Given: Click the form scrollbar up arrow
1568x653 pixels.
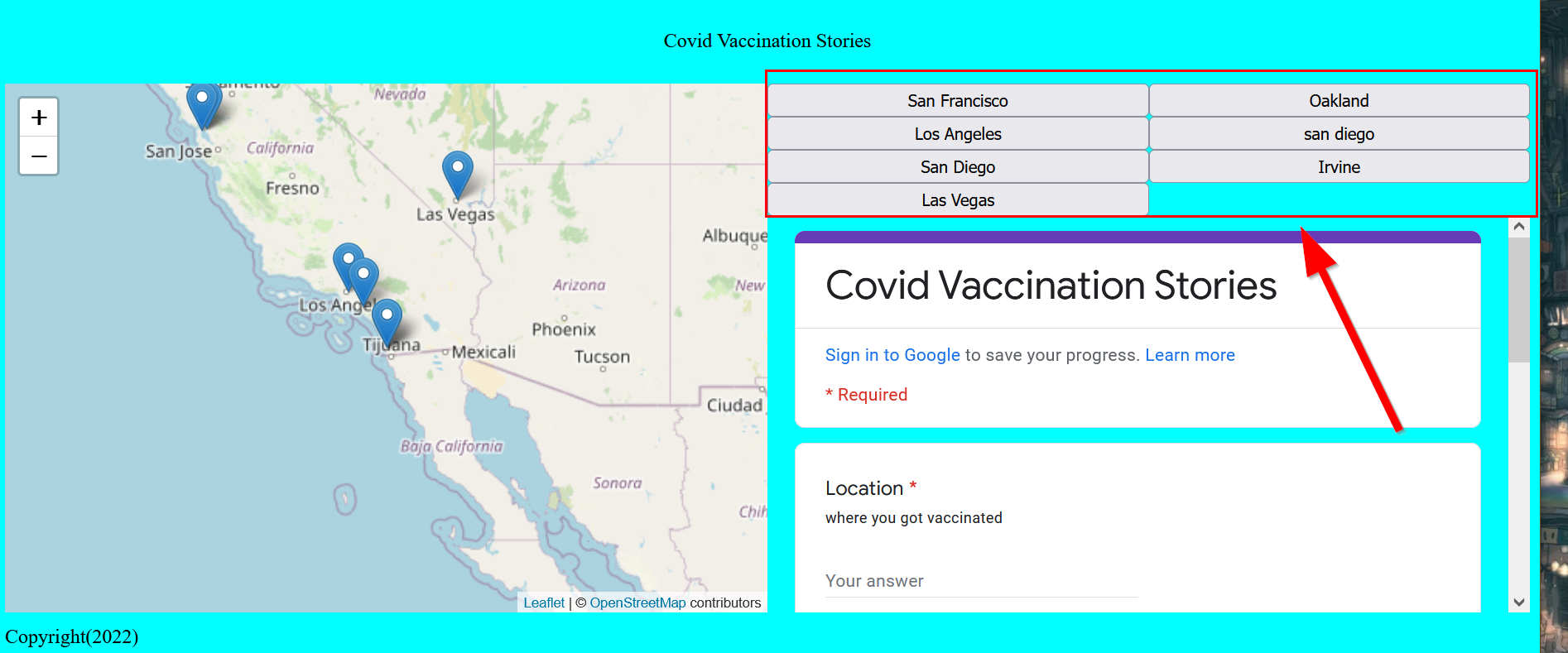Looking at the screenshot, I should (1518, 226).
